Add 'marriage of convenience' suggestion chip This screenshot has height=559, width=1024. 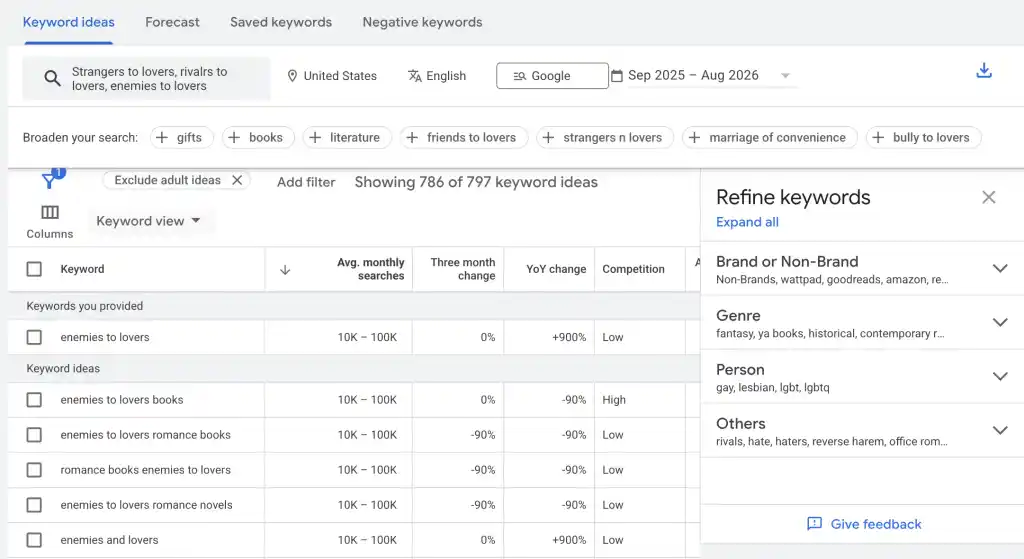770,138
